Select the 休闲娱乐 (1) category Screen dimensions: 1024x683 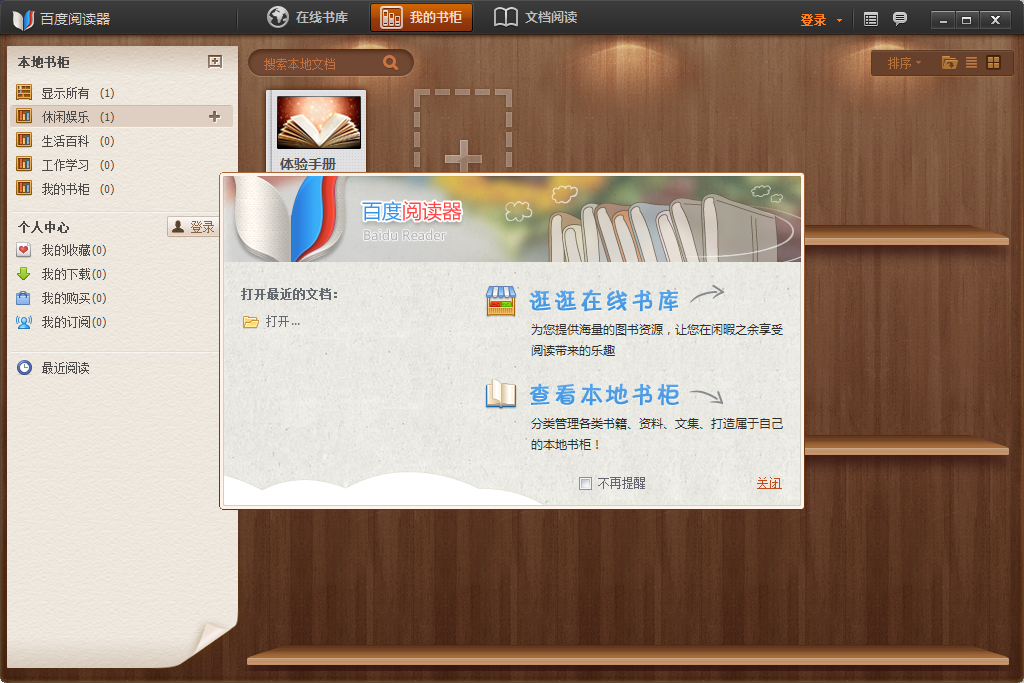[121, 116]
